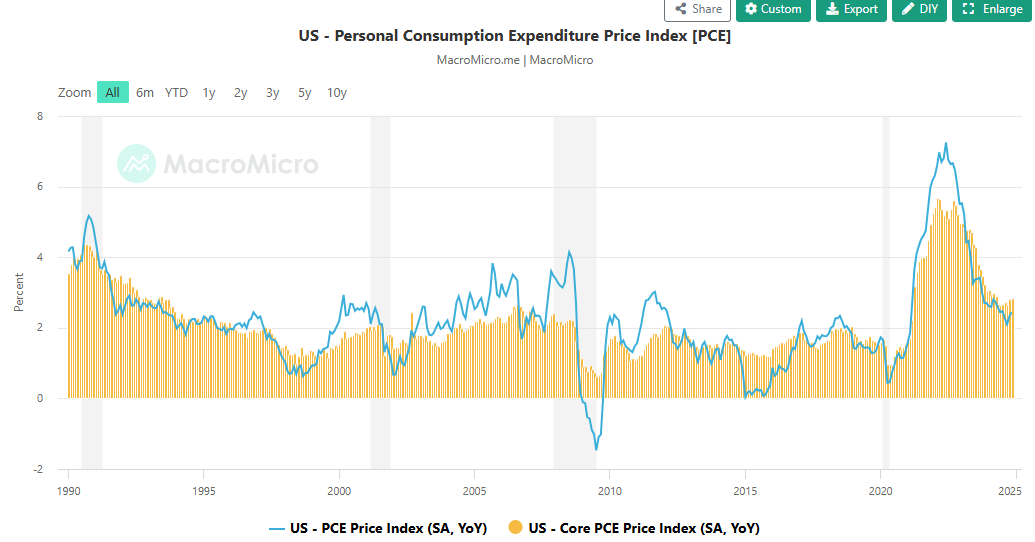Click the chart title text
The width and height of the screenshot is (1035, 542).
point(515,36)
